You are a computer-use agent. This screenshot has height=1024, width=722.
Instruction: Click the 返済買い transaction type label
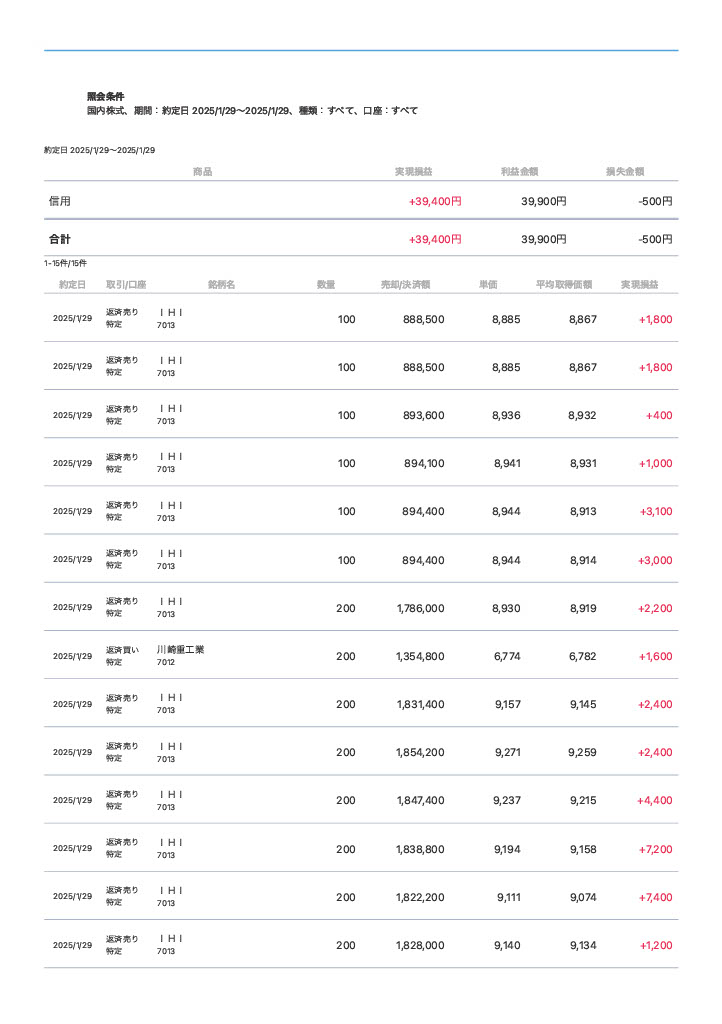122,650
